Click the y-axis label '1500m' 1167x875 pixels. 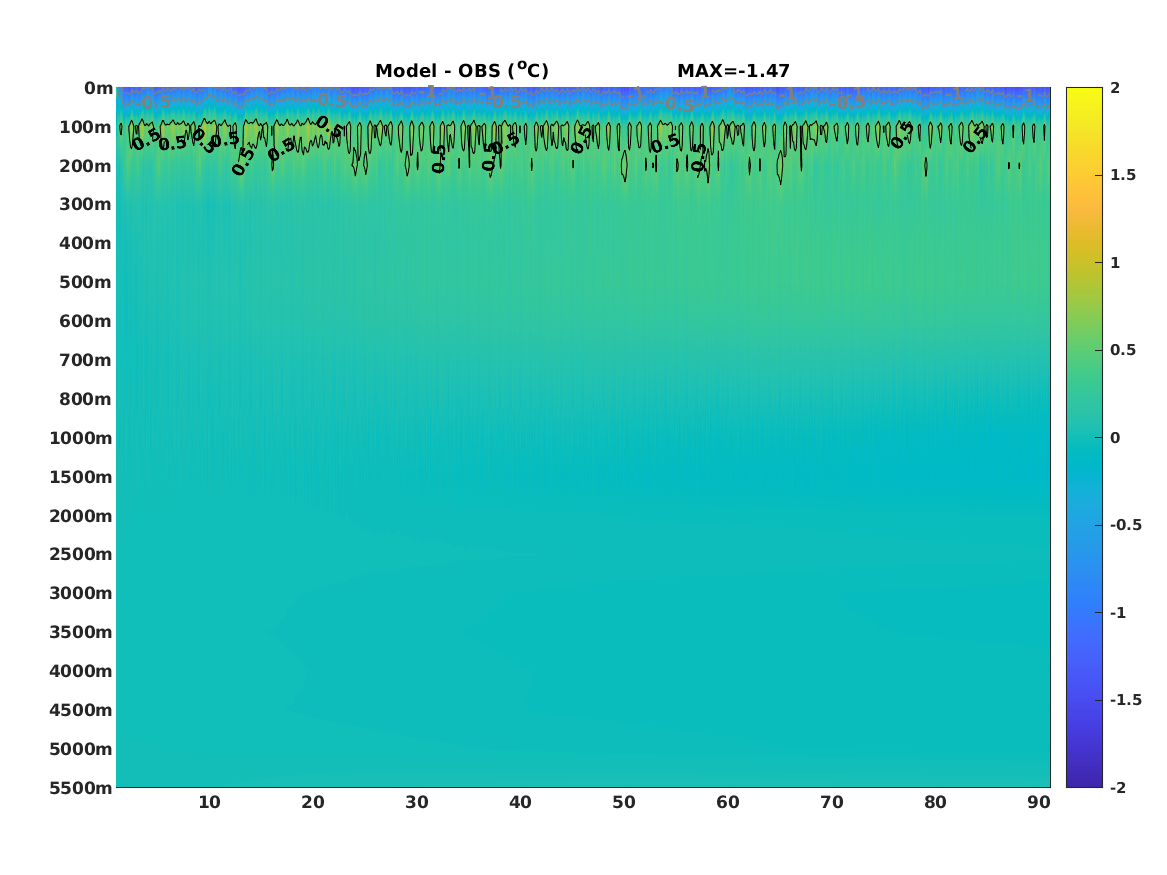point(81,477)
